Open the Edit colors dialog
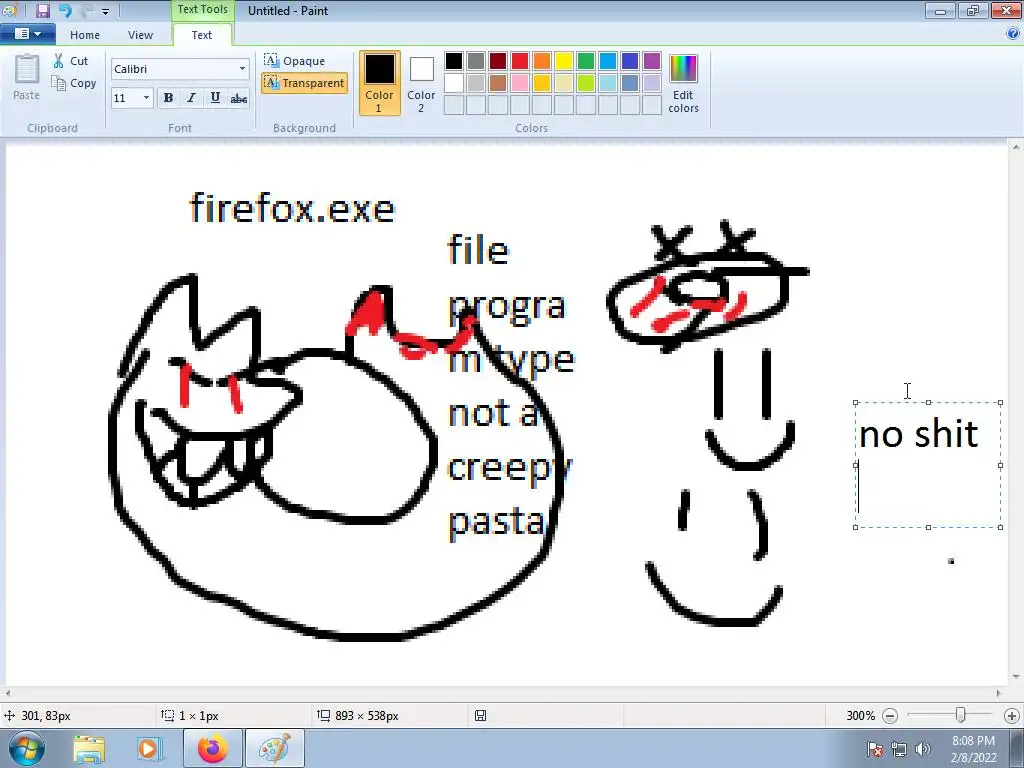This screenshot has width=1024, height=768. click(x=683, y=84)
